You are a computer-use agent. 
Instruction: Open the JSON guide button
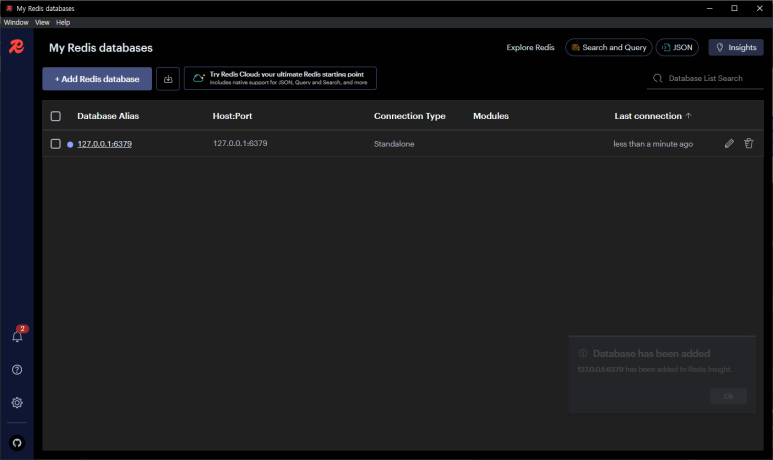tap(677, 47)
